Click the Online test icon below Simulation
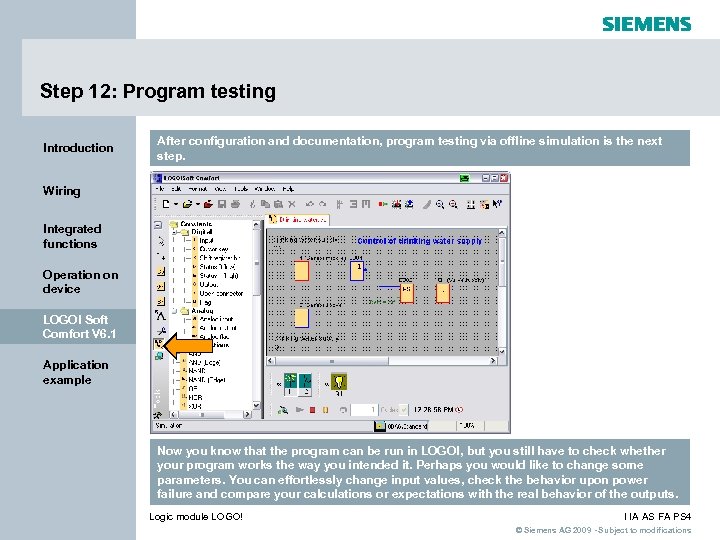The height and width of the screenshot is (540, 720). (x=159, y=356)
